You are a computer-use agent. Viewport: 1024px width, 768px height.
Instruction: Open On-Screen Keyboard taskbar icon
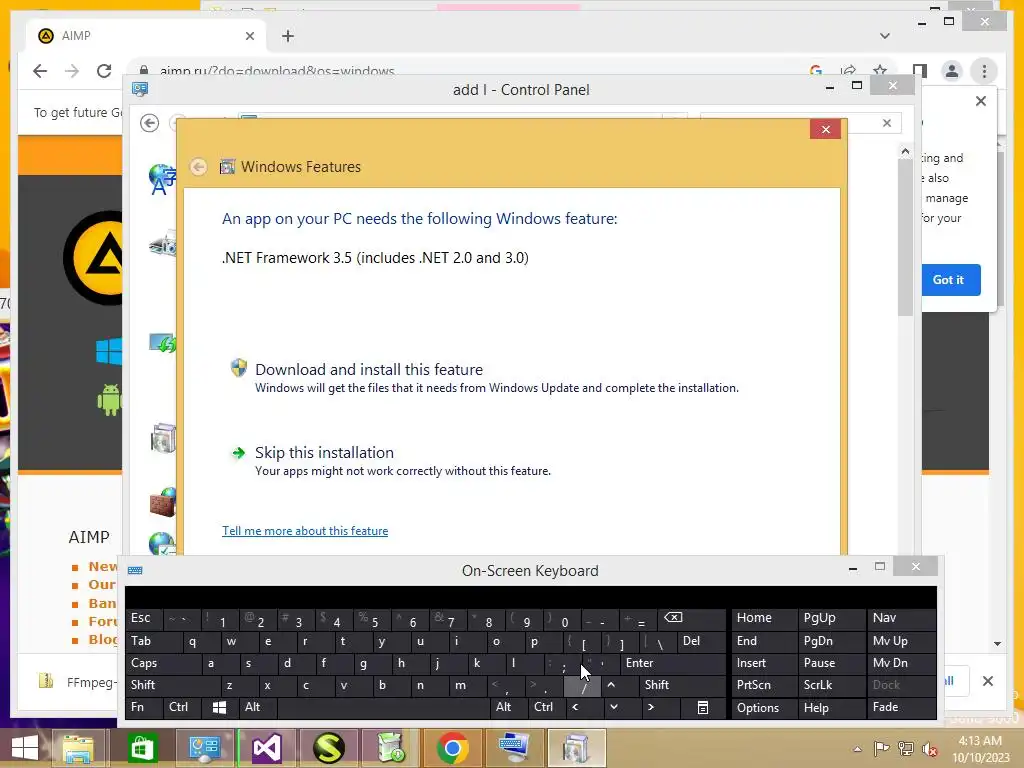515,748
